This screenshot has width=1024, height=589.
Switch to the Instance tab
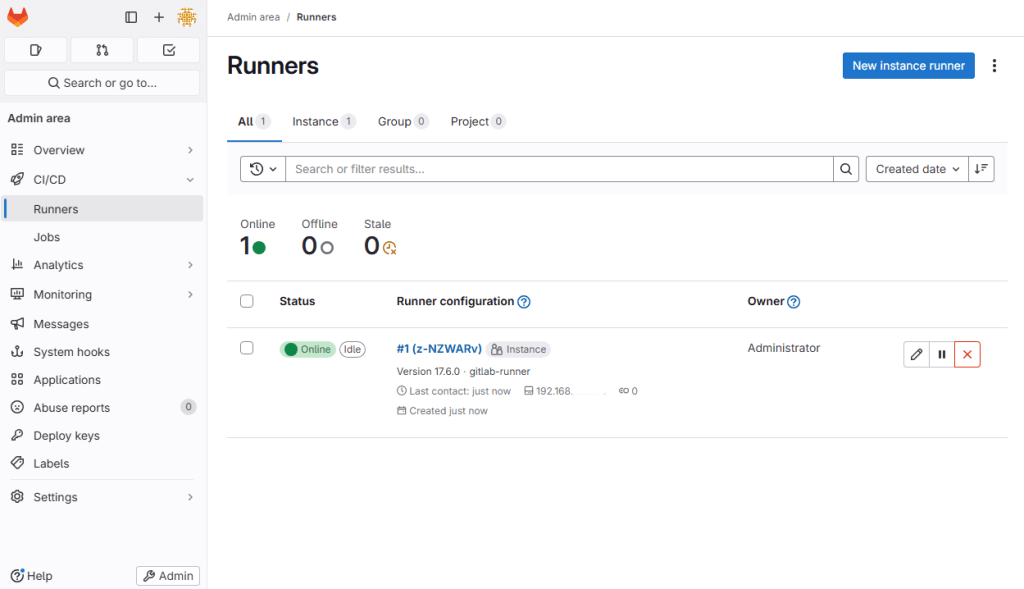pyautogui.click(x=323, y=121)
